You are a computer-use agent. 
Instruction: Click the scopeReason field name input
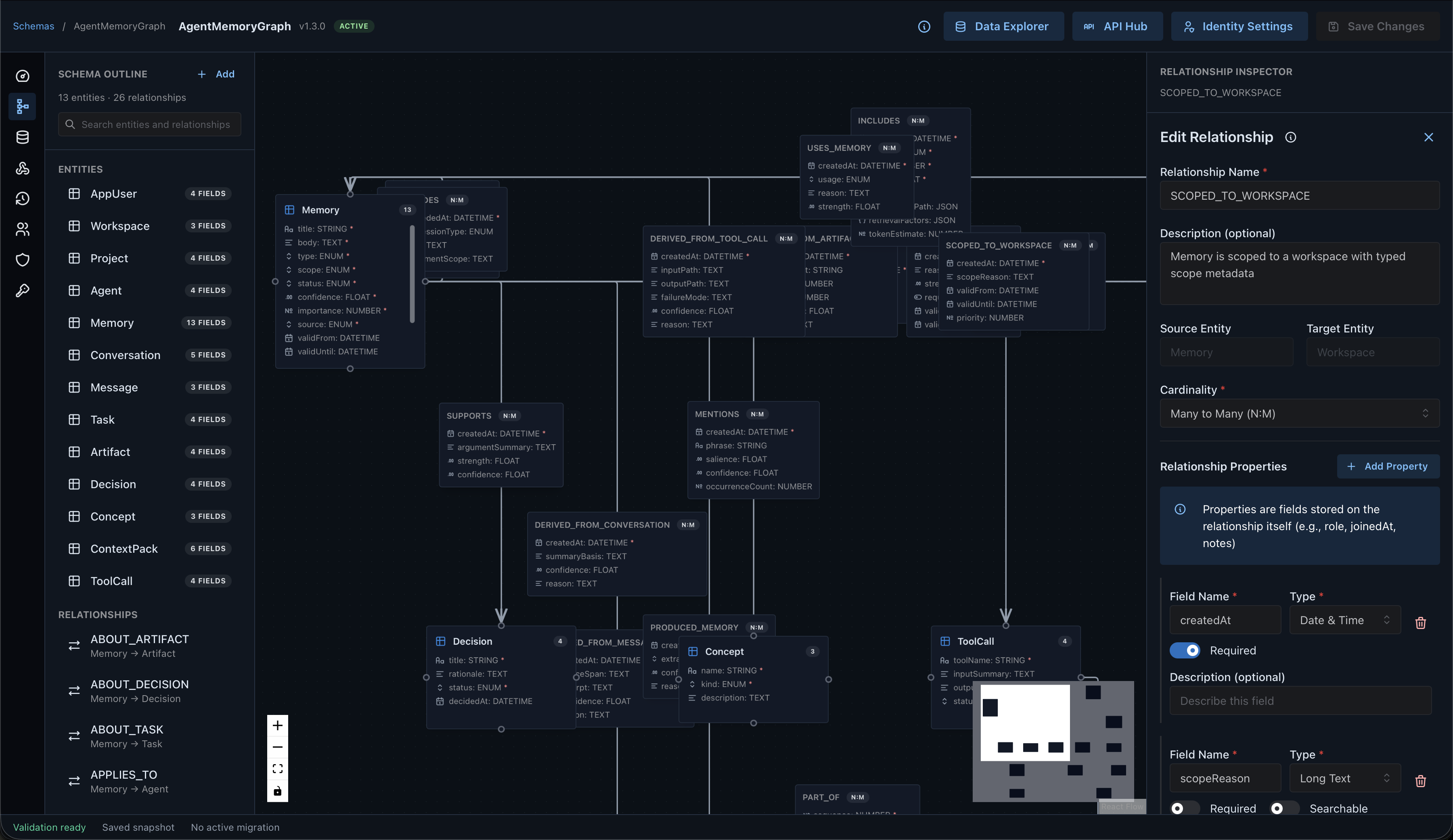pos(1225,778)
